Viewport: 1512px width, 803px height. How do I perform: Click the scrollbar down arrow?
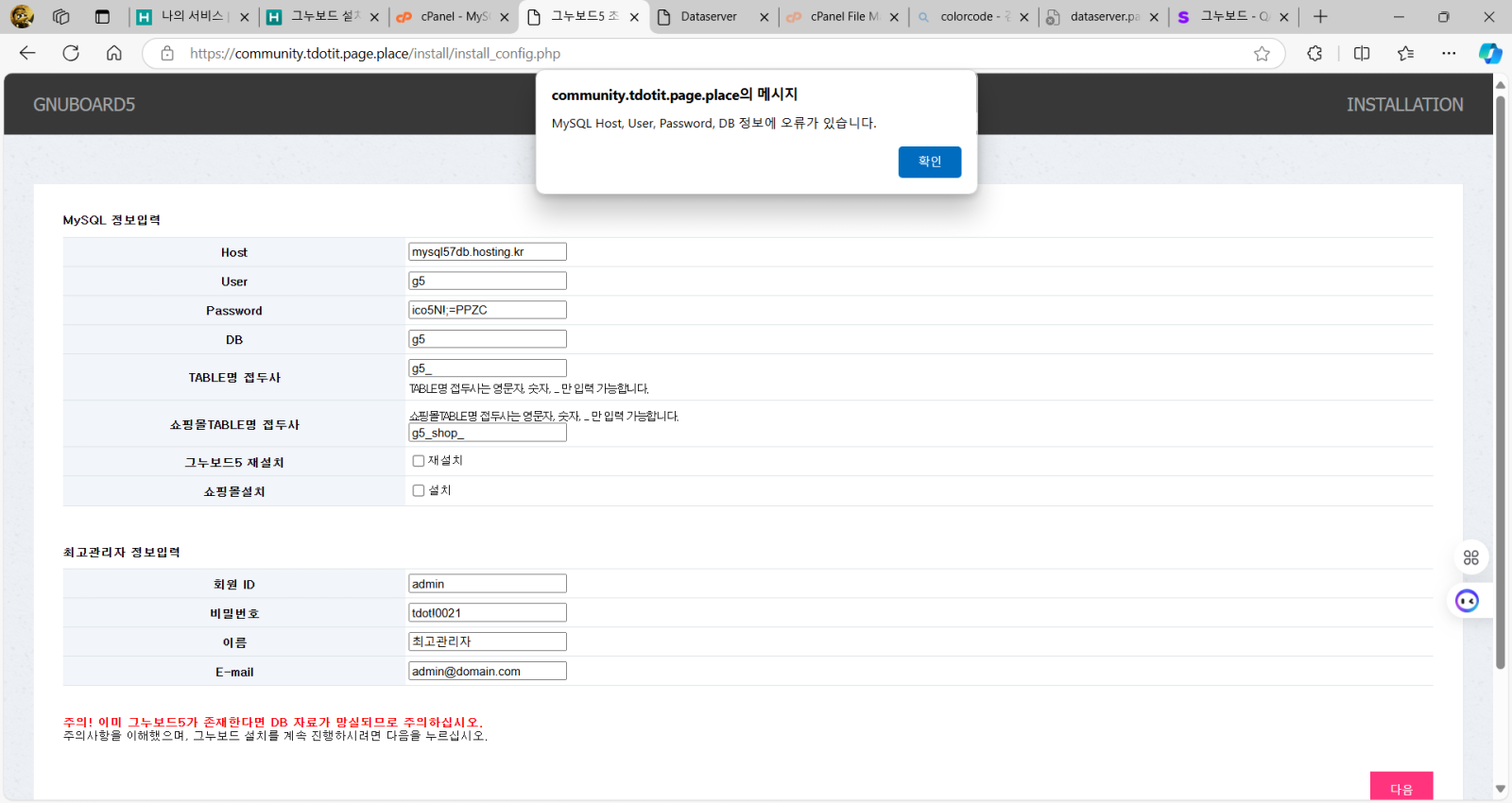(x=1500, y=789)
